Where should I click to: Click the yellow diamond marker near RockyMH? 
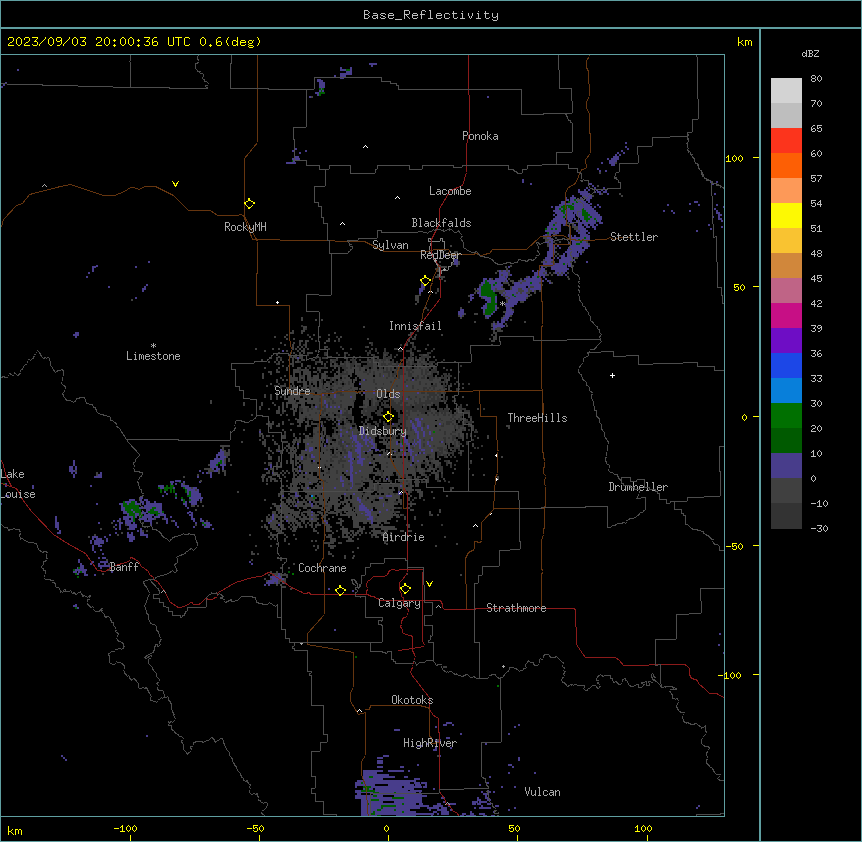coord(250,204)
